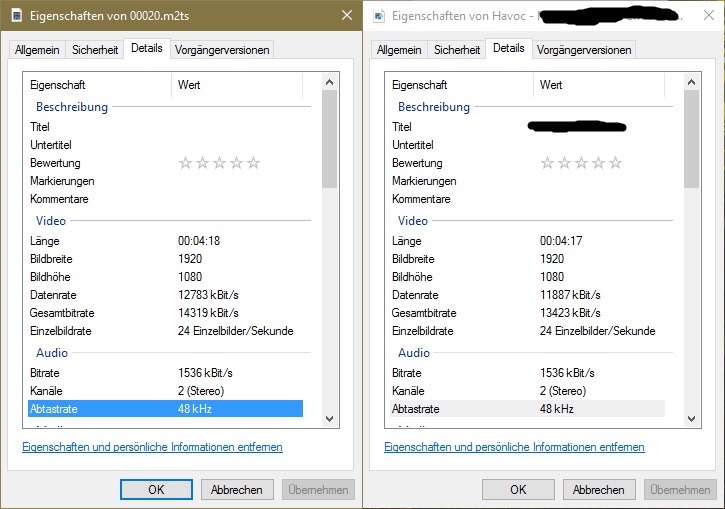The width and height of the screenshot is (725, 509).
Task: Click remove properties link in 00020.m2ts window
Action: point(152,447)
